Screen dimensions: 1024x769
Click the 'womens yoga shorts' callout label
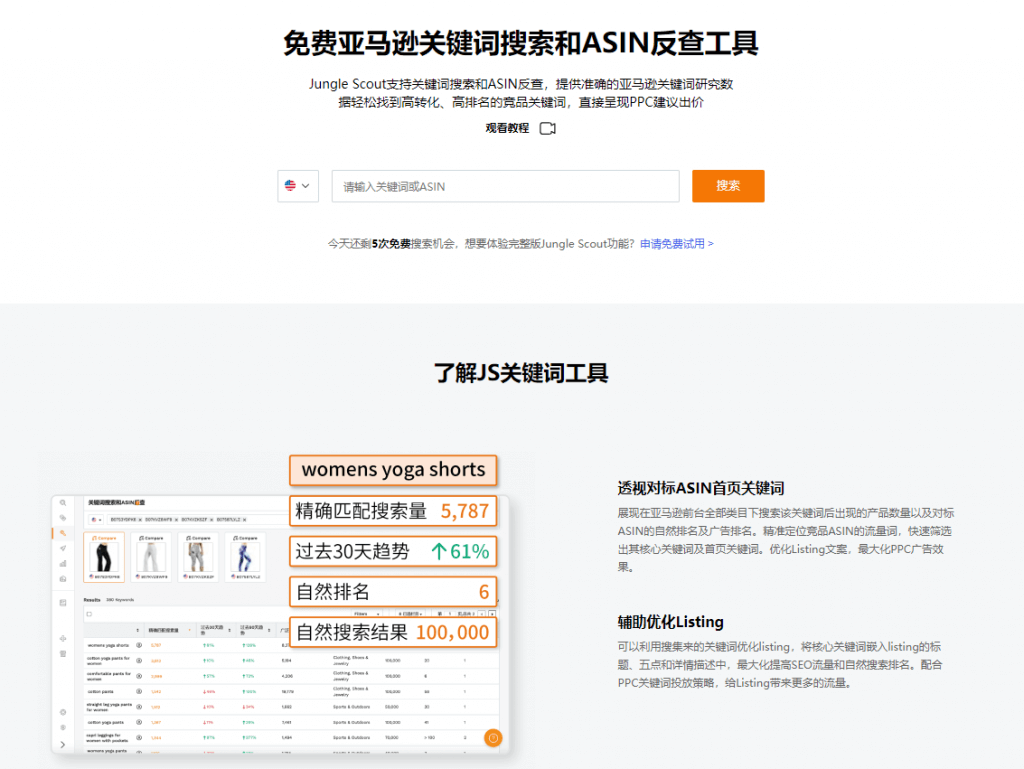coord(393,470)
